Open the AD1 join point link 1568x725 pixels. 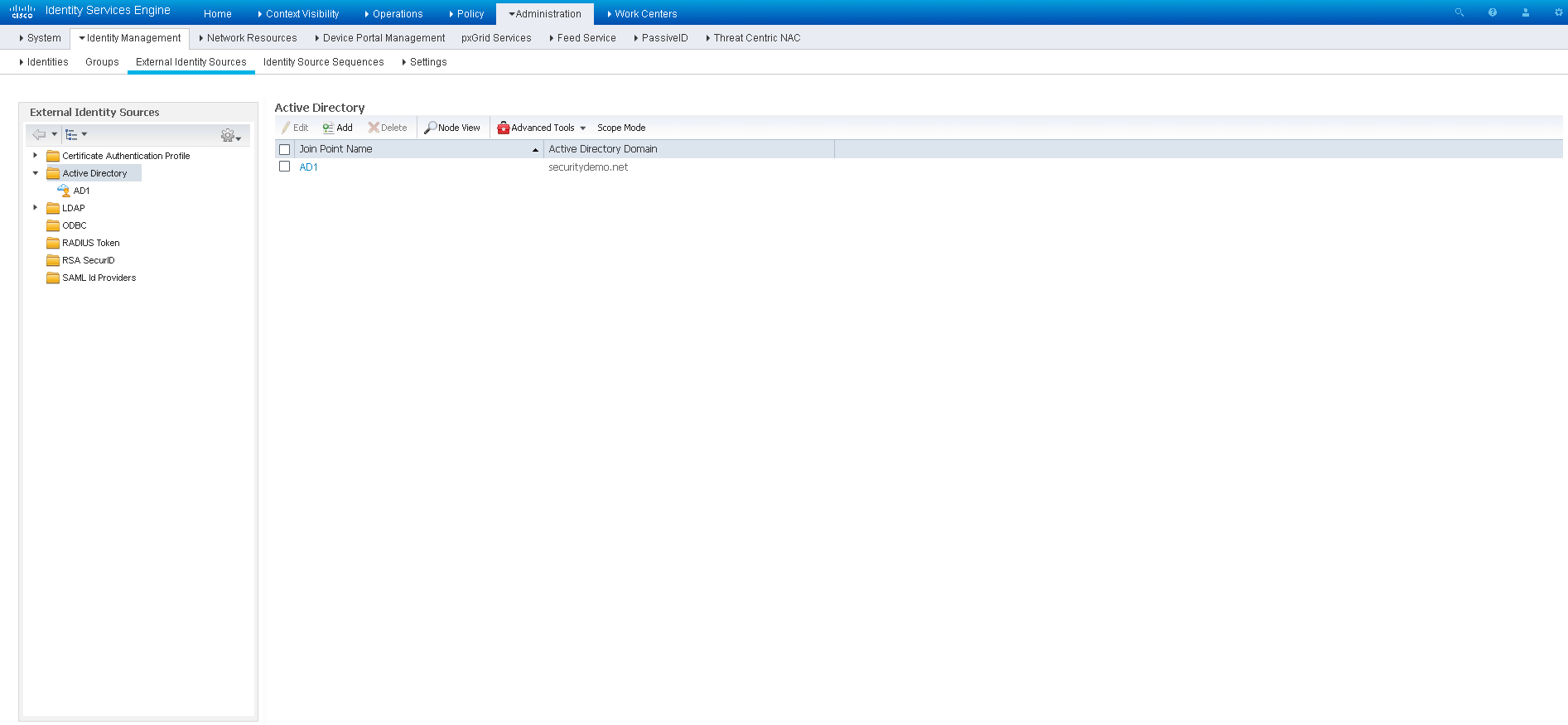(x=309, y=167)
